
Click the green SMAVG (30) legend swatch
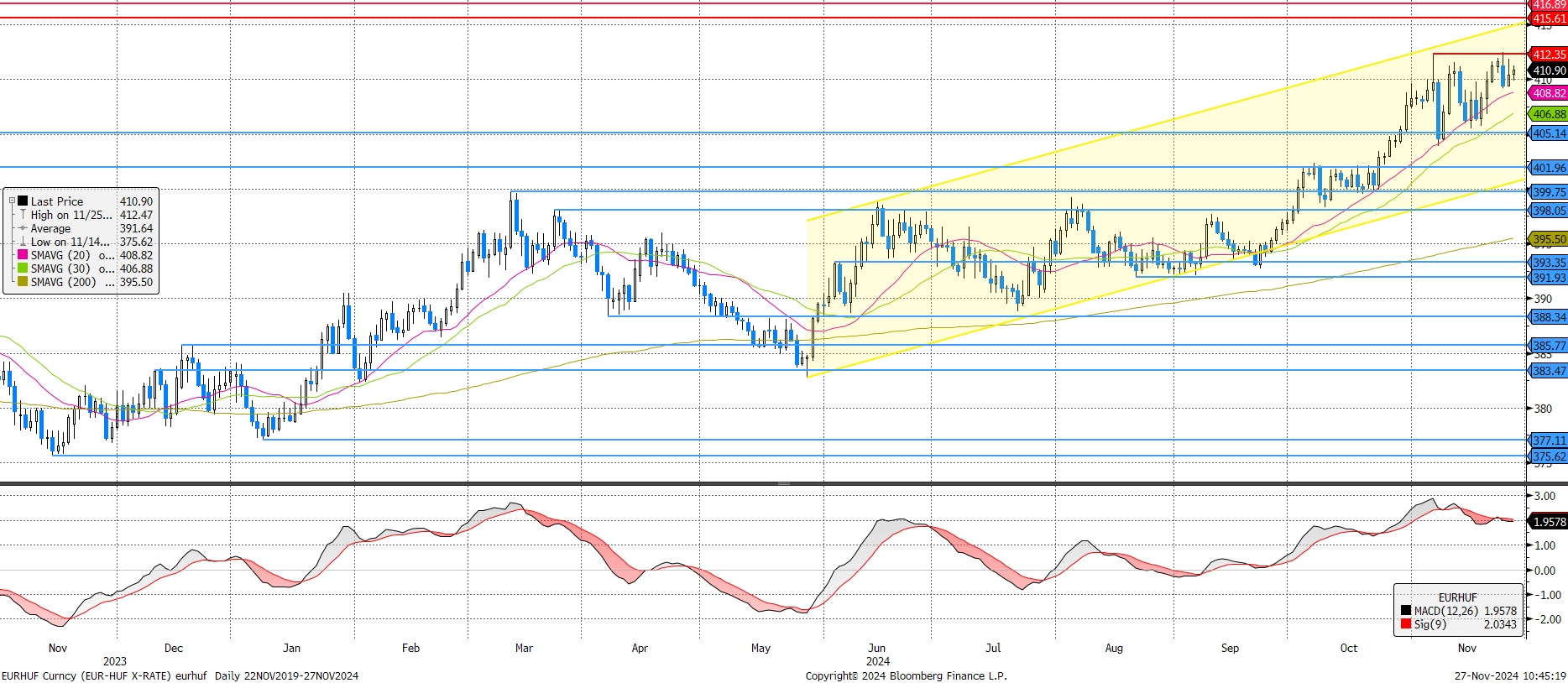23,269
